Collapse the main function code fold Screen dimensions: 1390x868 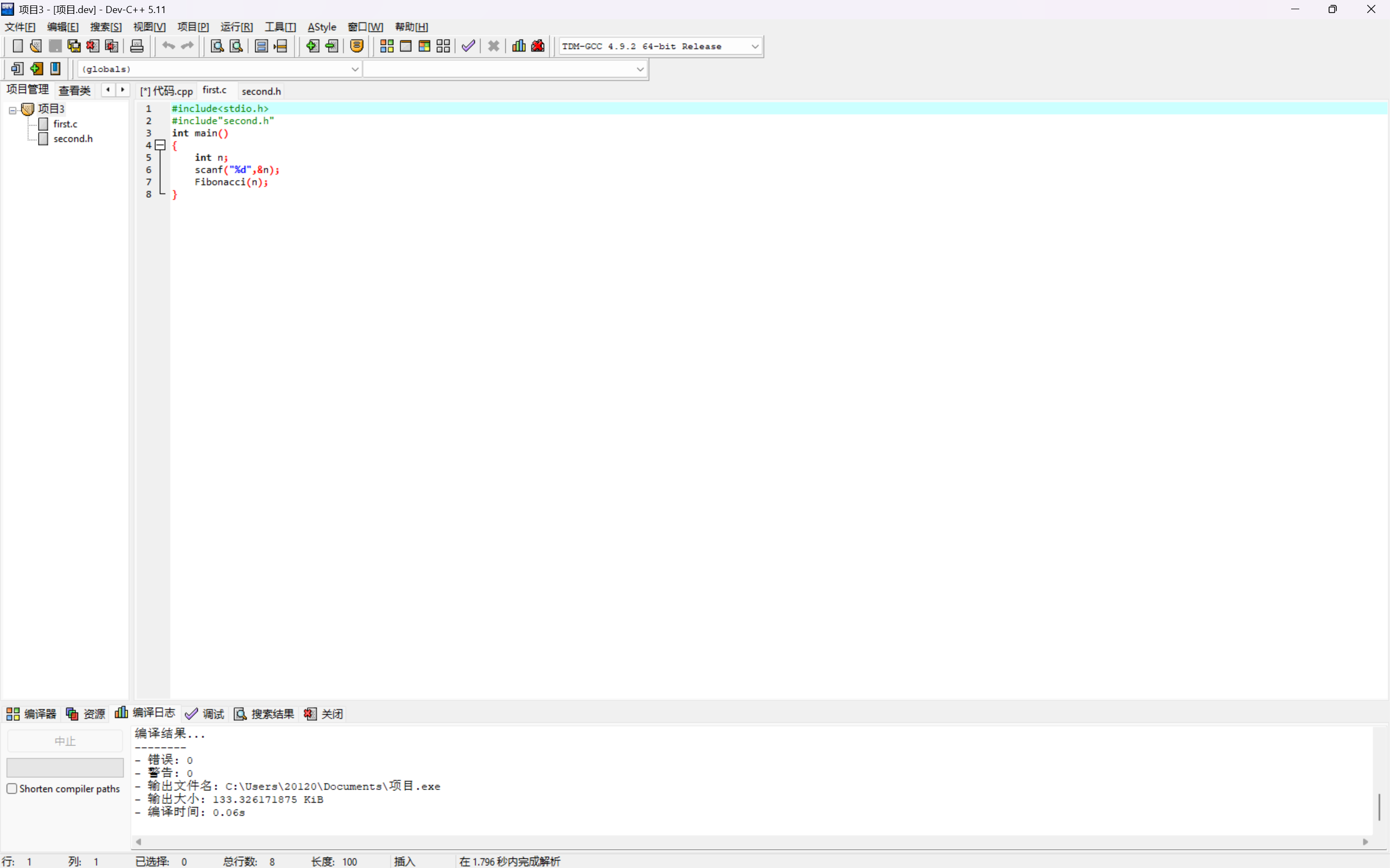click(161, 145)
